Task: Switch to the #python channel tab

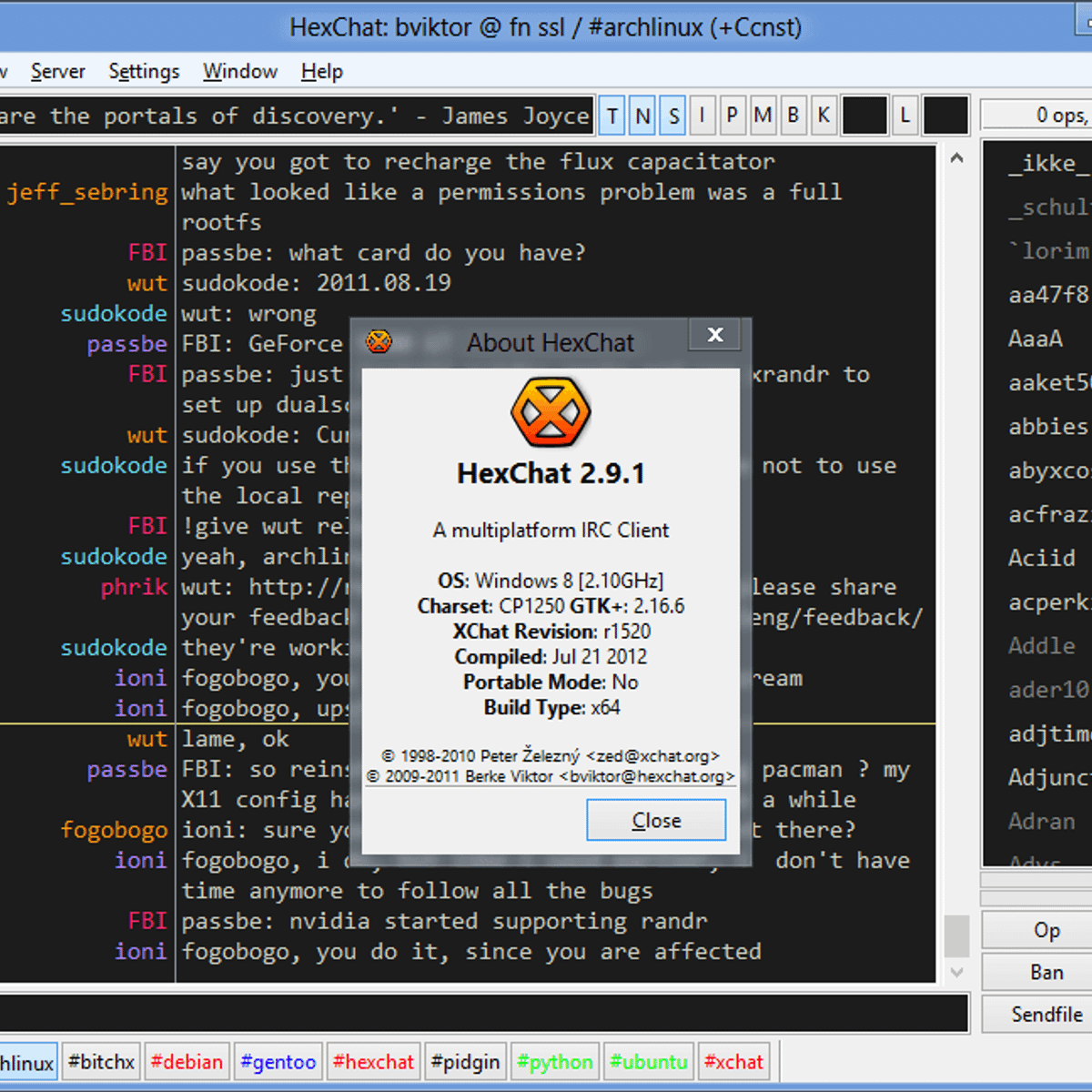Action: coord(554,1062)
